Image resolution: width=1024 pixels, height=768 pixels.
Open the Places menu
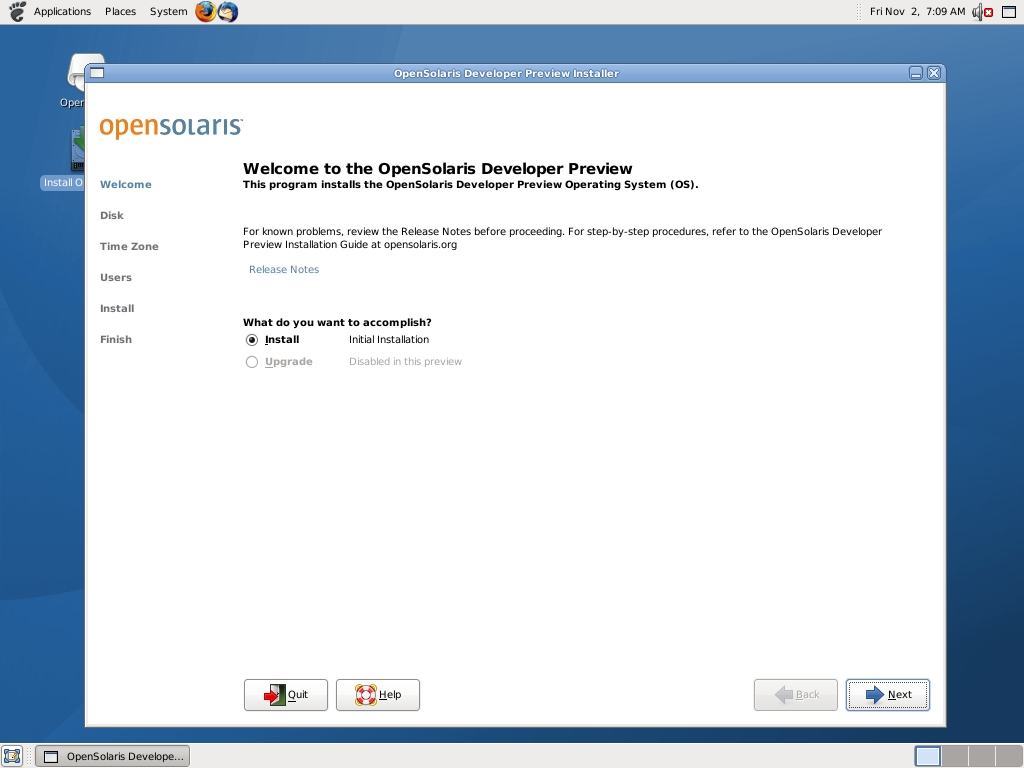(x=120, y=12)
